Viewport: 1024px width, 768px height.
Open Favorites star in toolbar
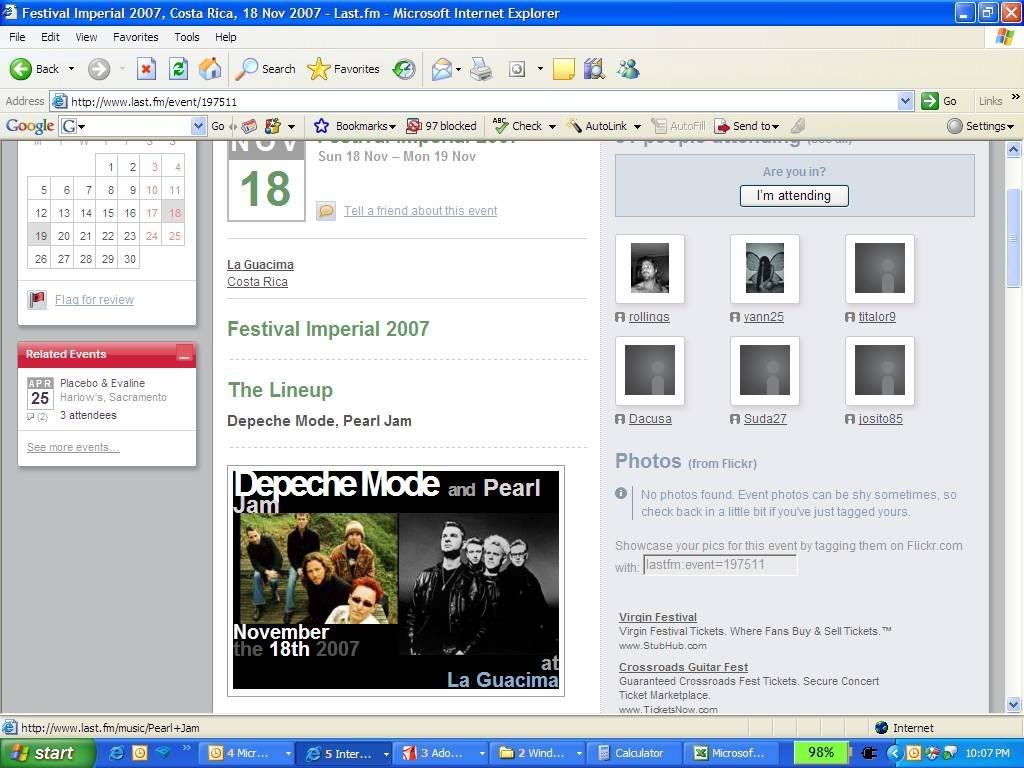pos(319,69)
